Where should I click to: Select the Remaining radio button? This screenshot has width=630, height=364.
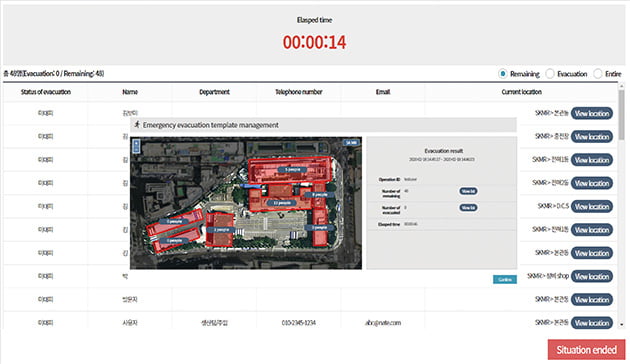502,74
